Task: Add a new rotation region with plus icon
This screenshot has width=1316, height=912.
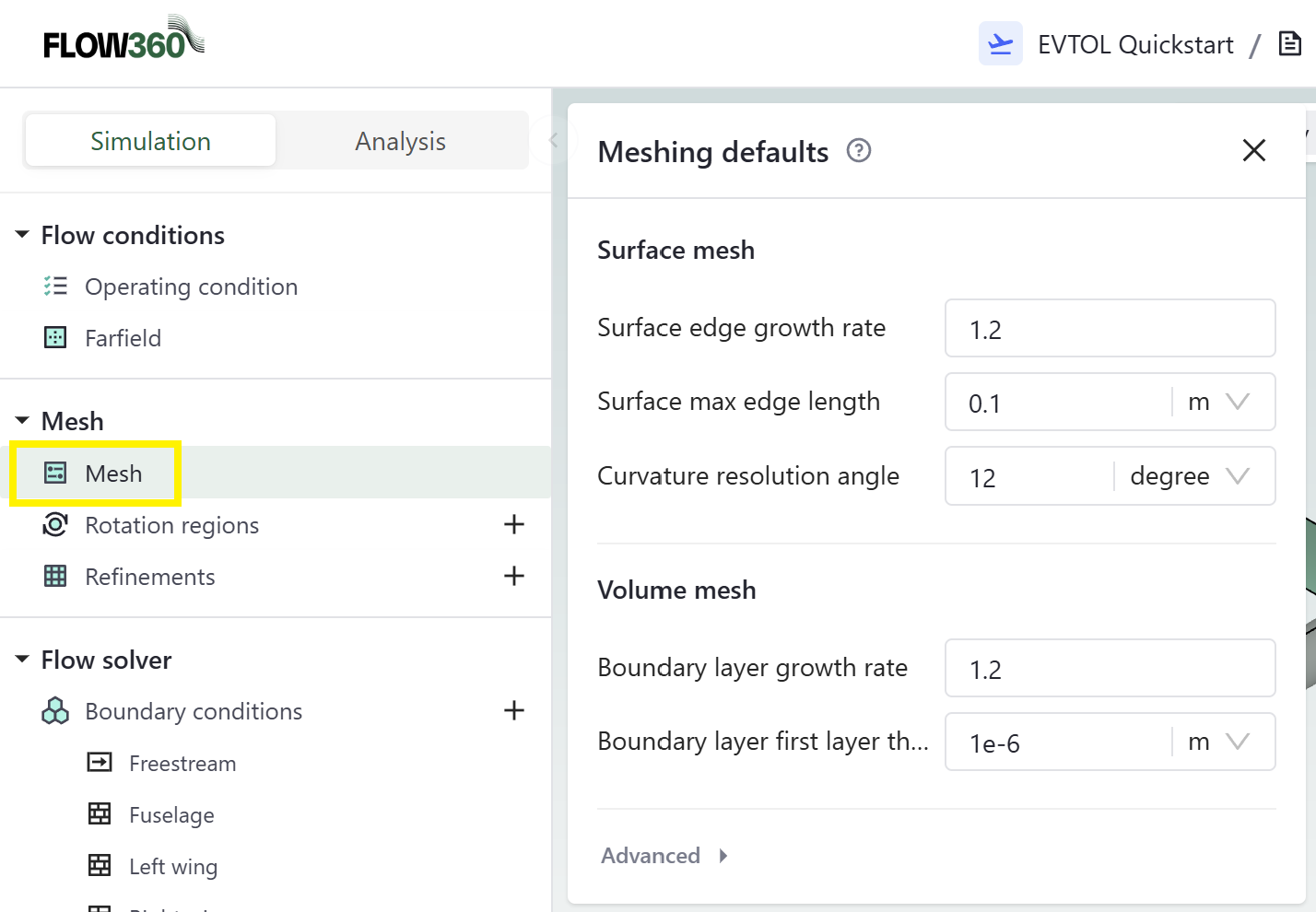Action: coord(513,525)
